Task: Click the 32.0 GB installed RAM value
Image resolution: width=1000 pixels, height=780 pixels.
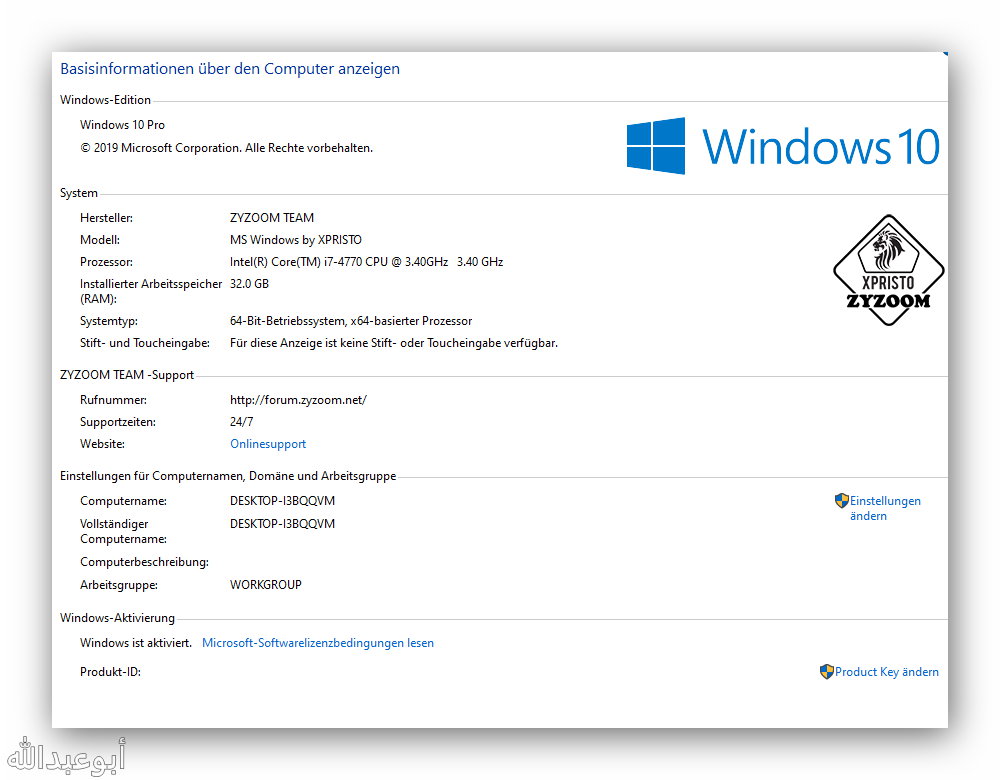Action: tap(249, 284)
